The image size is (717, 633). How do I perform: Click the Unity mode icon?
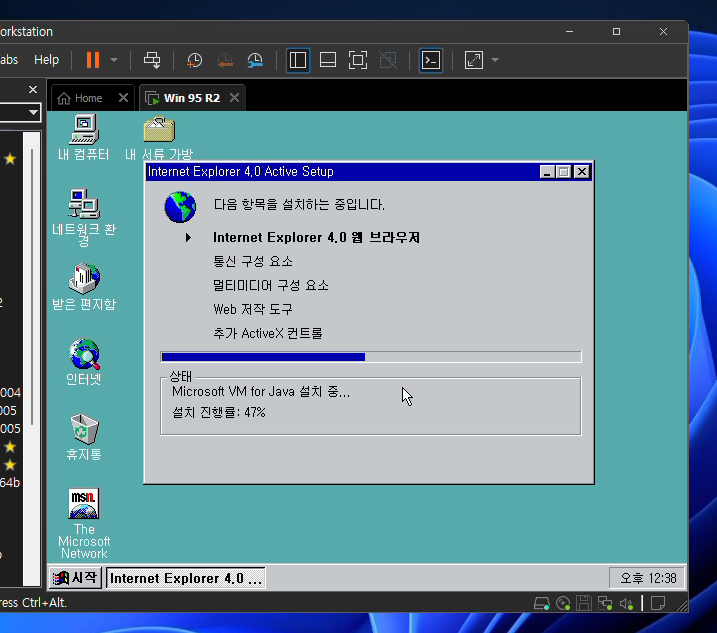click(388, 60)
